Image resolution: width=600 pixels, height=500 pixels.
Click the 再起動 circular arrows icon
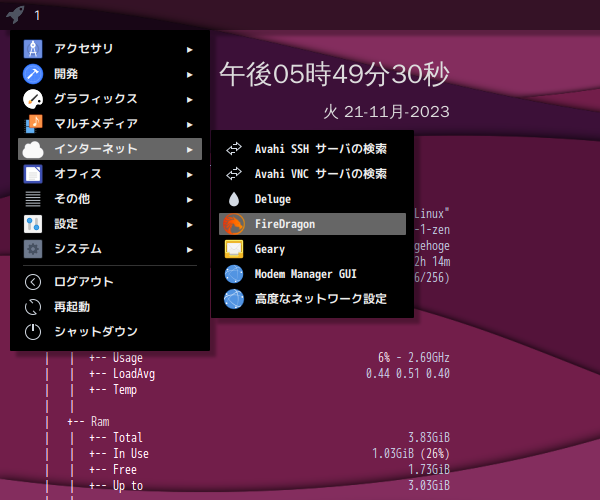pyautogui.click(x=33, y=307)
